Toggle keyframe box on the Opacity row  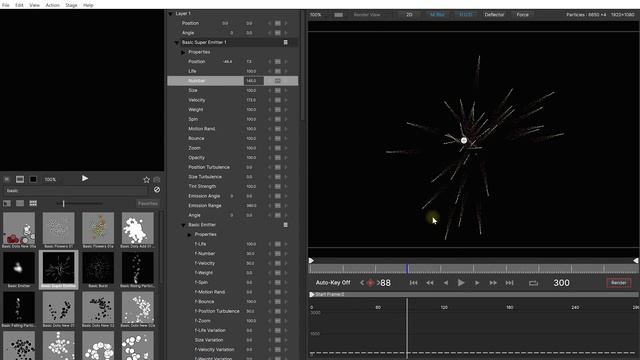tap(278, 158)
